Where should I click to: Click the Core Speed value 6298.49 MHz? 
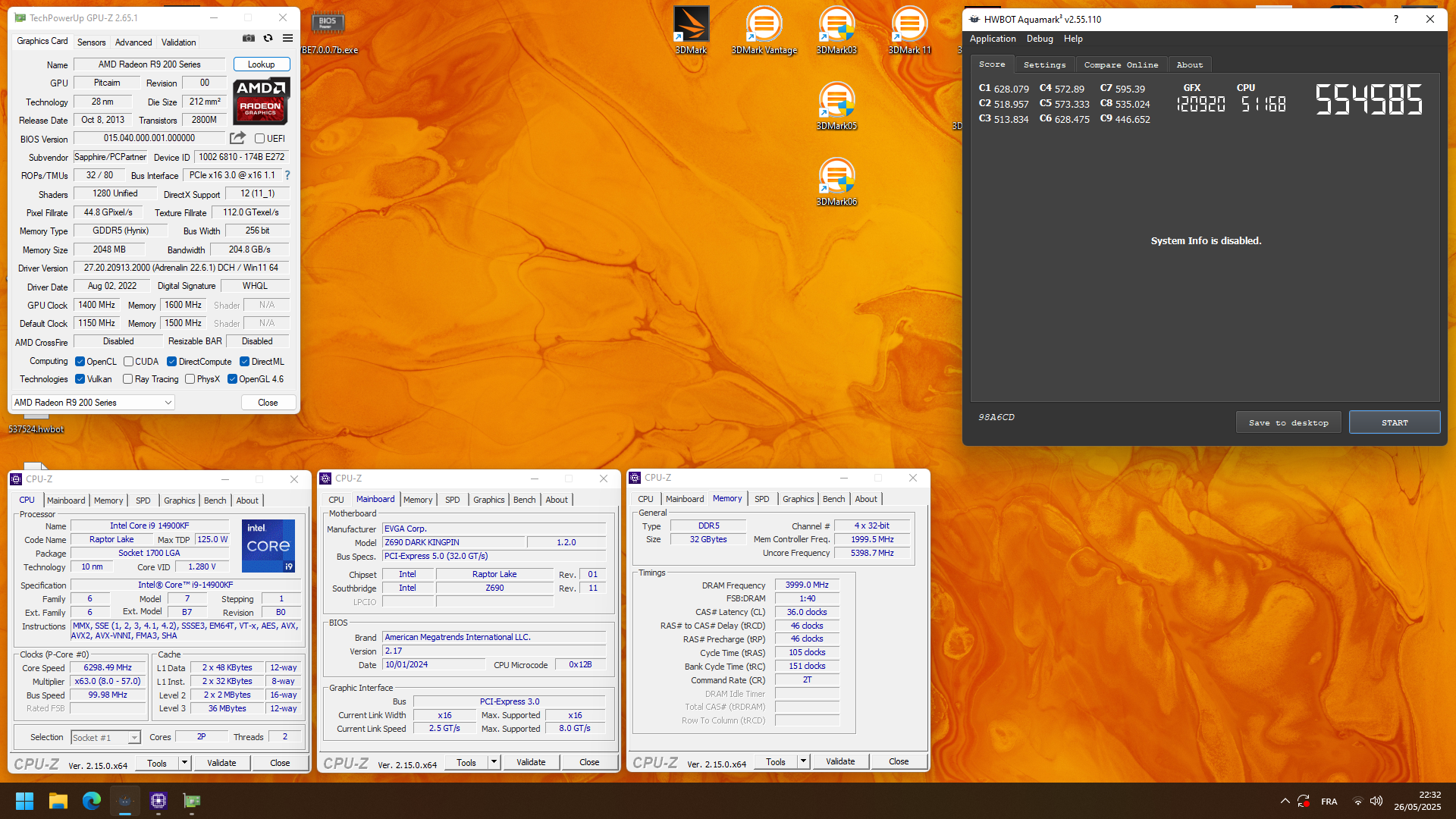pyautogui.click(x=108, y=667)
